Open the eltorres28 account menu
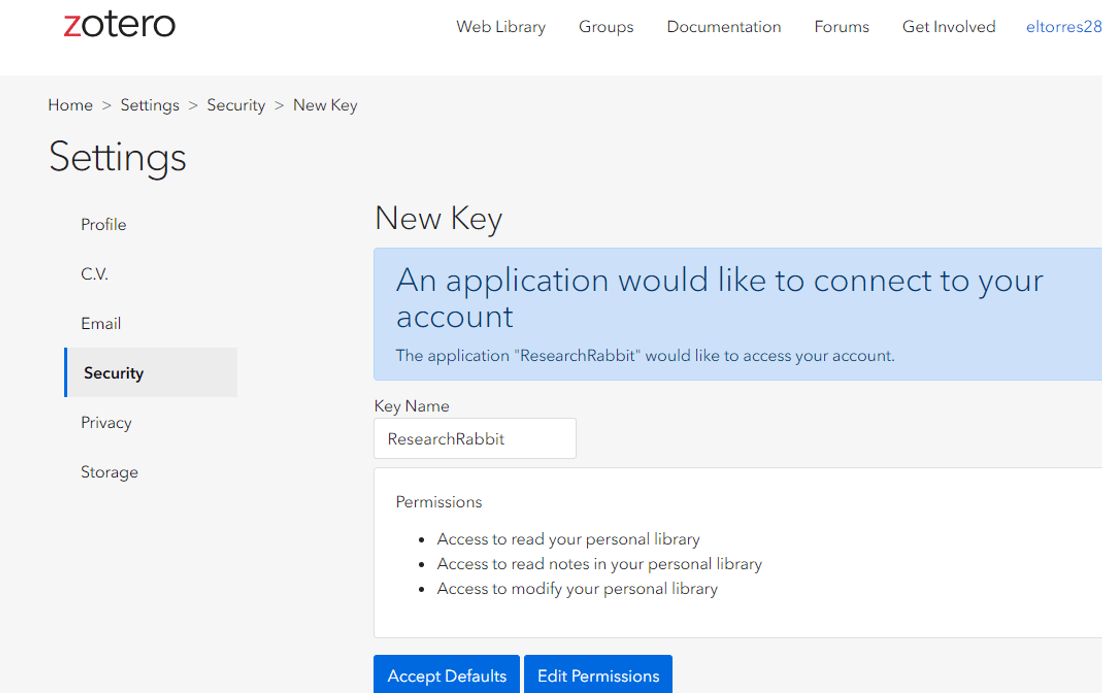Image resolution: width=1102 pixels, height=693 pixels. (x=1063, y=27)
